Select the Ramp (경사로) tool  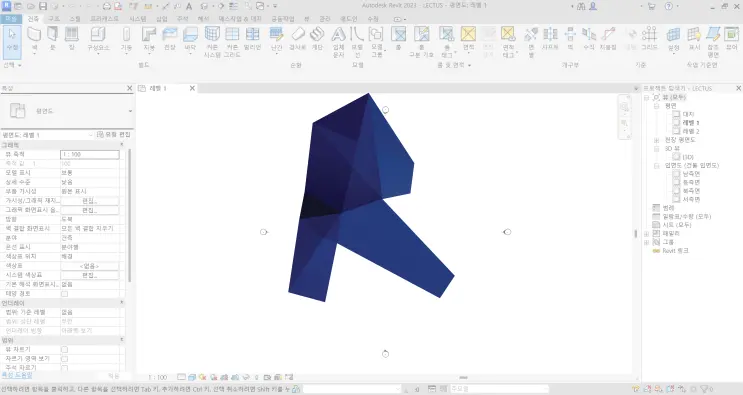pyautogui.click(x=298, y=39)
